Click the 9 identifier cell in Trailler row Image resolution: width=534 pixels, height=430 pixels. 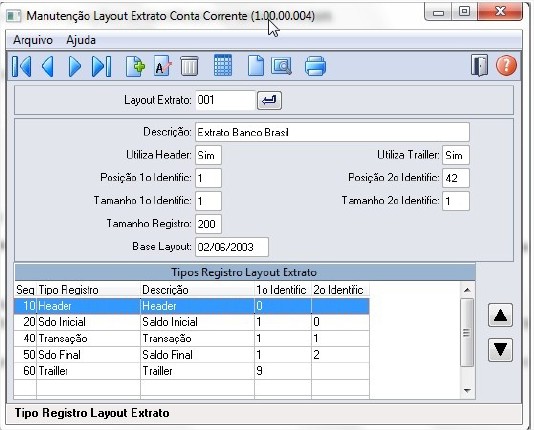(x=283, y=371)
